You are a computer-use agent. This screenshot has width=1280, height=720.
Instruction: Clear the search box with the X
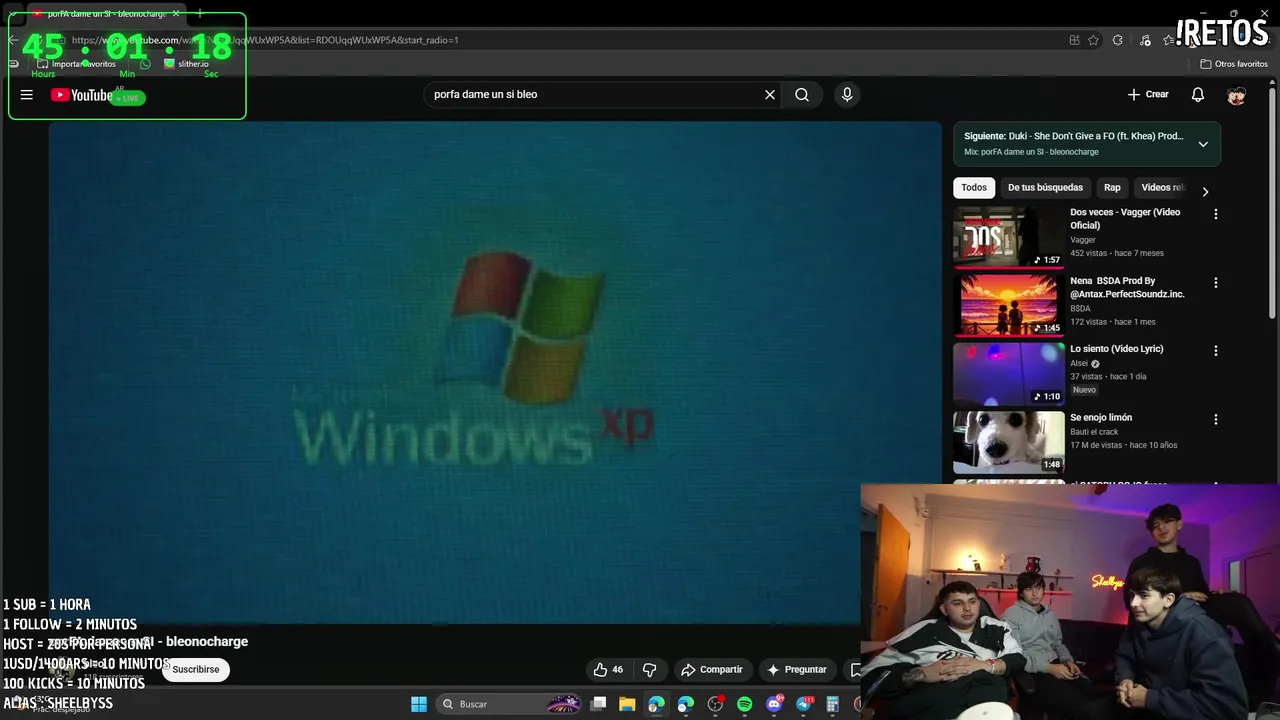(770, 95)
